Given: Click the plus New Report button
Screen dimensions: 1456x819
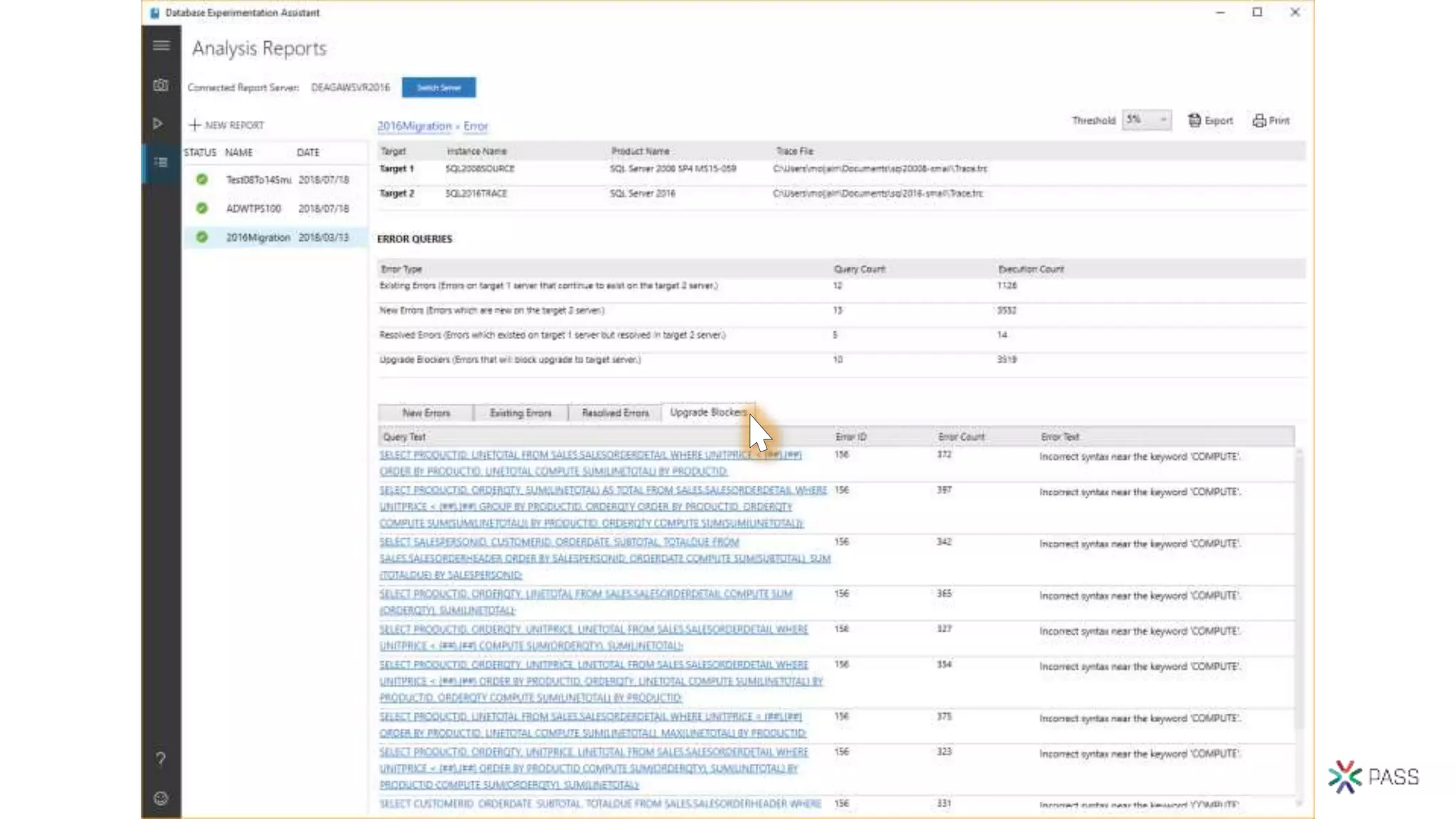Looking at the screenshot, I should [226, 125].
